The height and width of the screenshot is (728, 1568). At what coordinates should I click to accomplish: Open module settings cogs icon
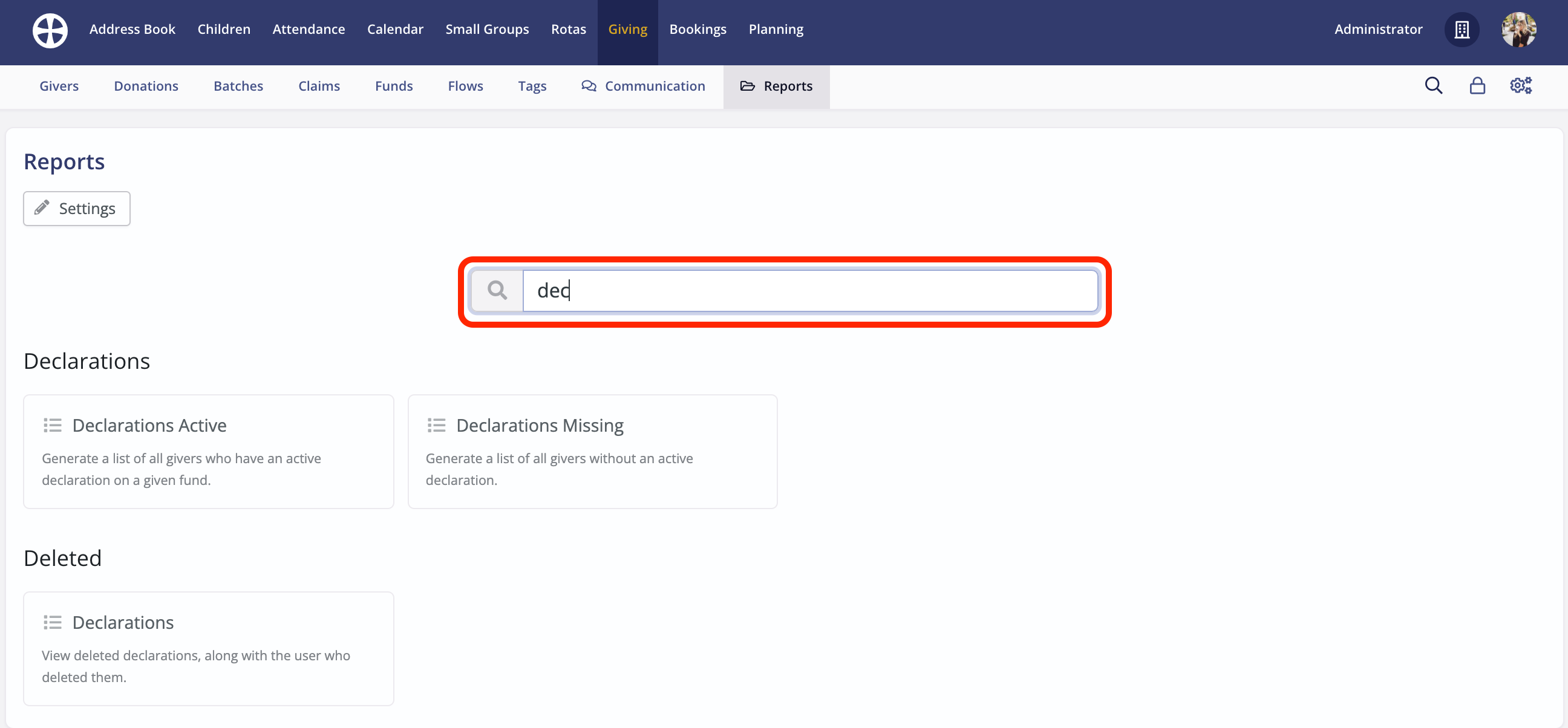[x=1521, y=86]
